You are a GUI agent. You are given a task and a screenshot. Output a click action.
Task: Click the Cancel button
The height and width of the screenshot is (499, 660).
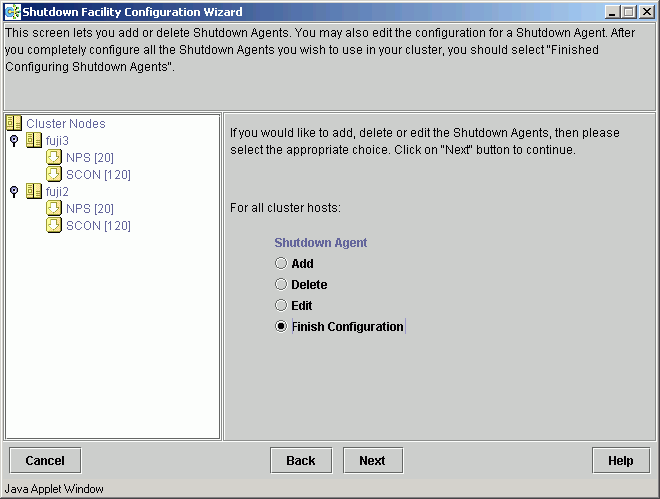pyautogui.click(x=45, y=461)
